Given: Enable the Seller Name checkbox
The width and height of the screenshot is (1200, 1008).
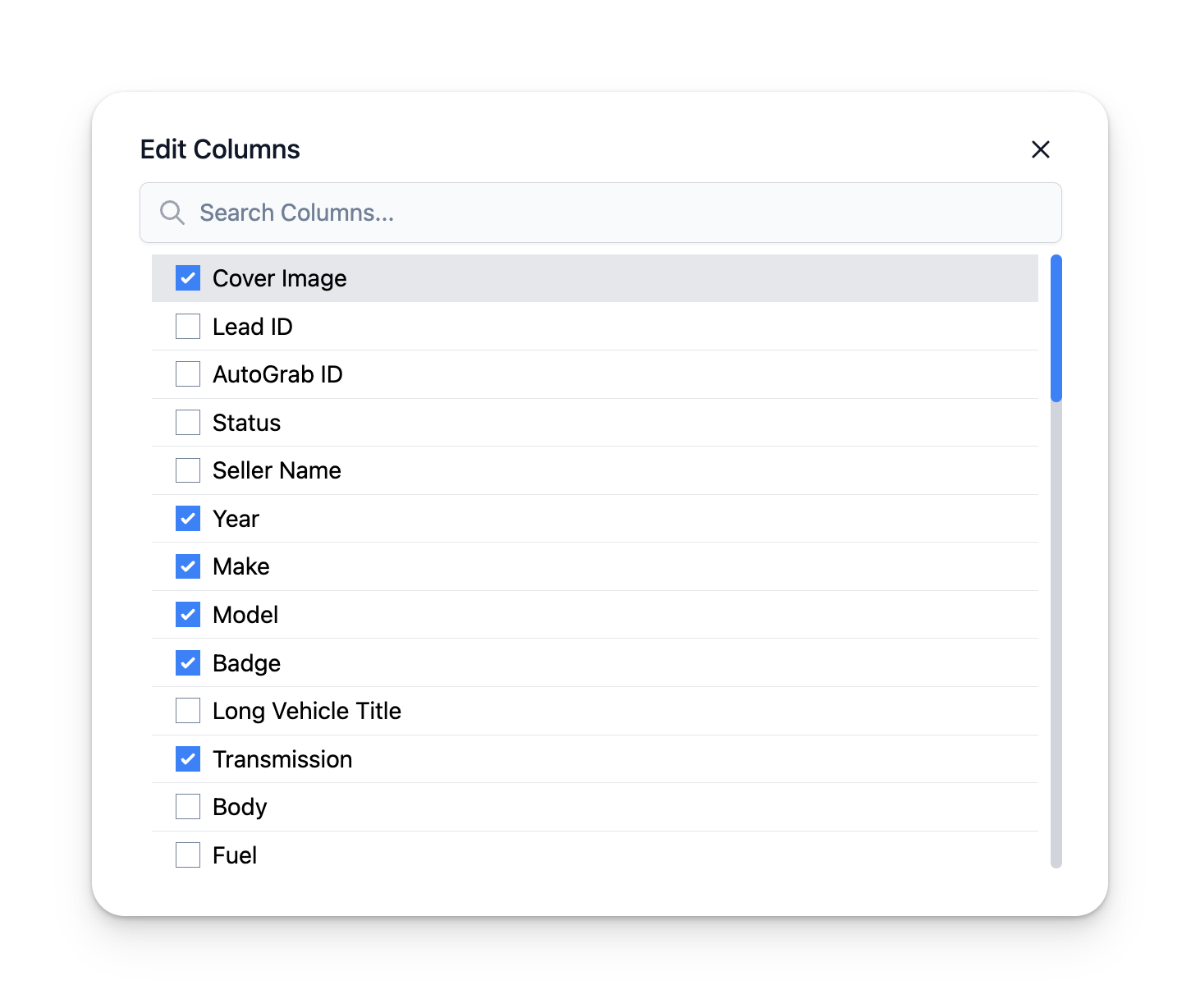Looking at the screenshot, I should click(x=188, y=470).
